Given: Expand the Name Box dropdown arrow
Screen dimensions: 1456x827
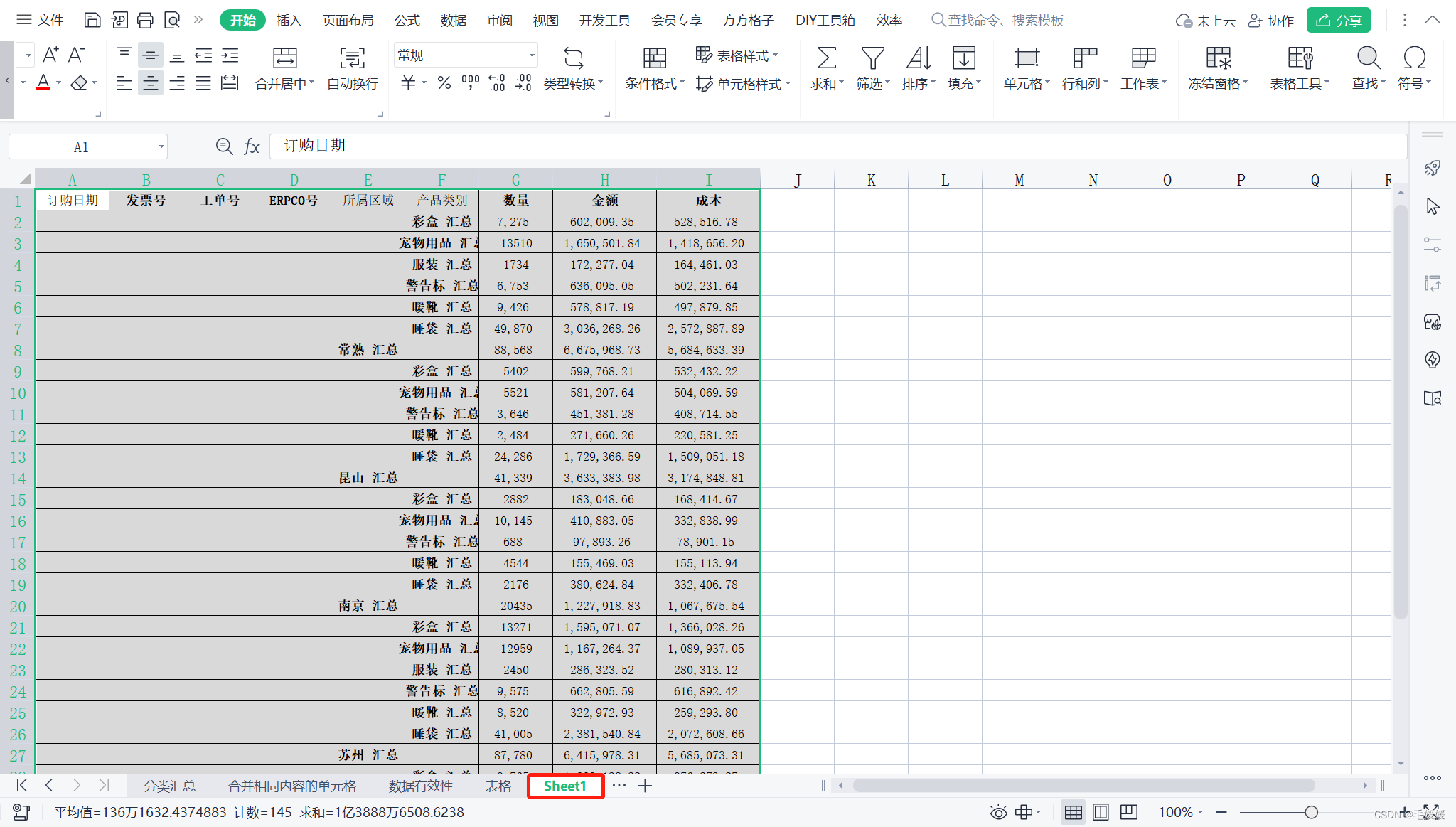Looking at the screenshot, I should click(161, 147).
